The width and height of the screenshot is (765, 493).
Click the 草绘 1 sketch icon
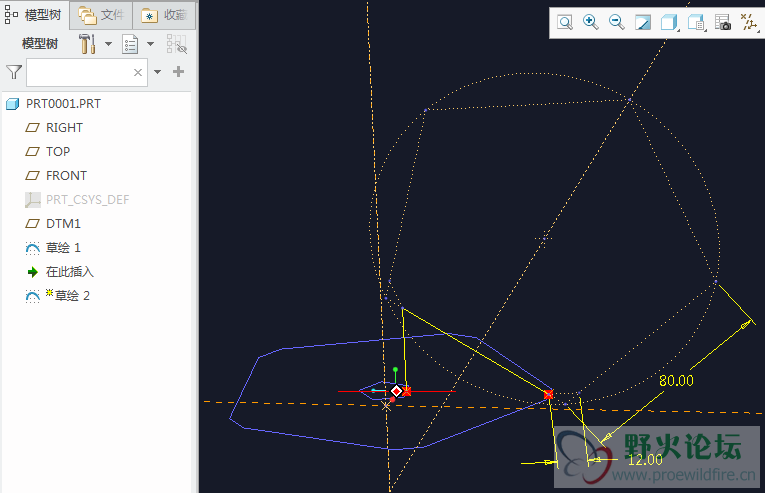[32, 248]
